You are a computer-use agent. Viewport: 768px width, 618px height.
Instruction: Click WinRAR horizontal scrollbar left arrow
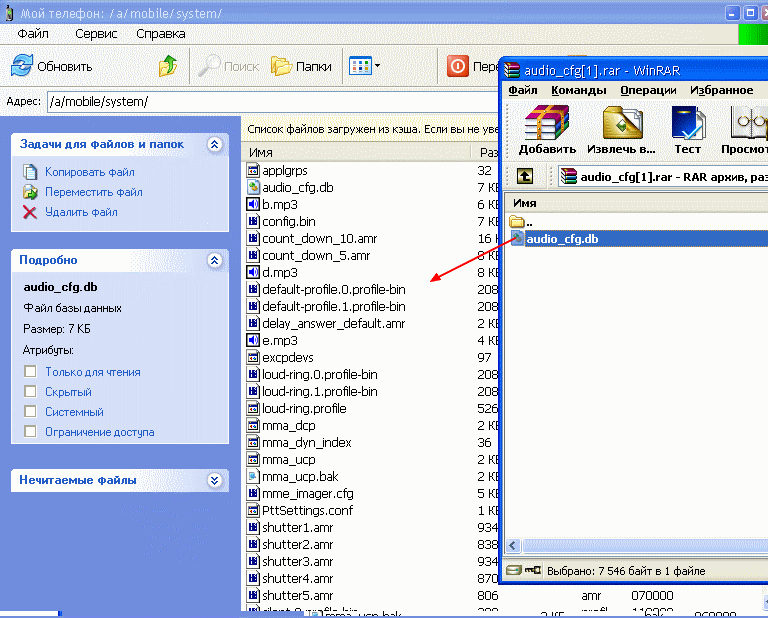point(513,546)
